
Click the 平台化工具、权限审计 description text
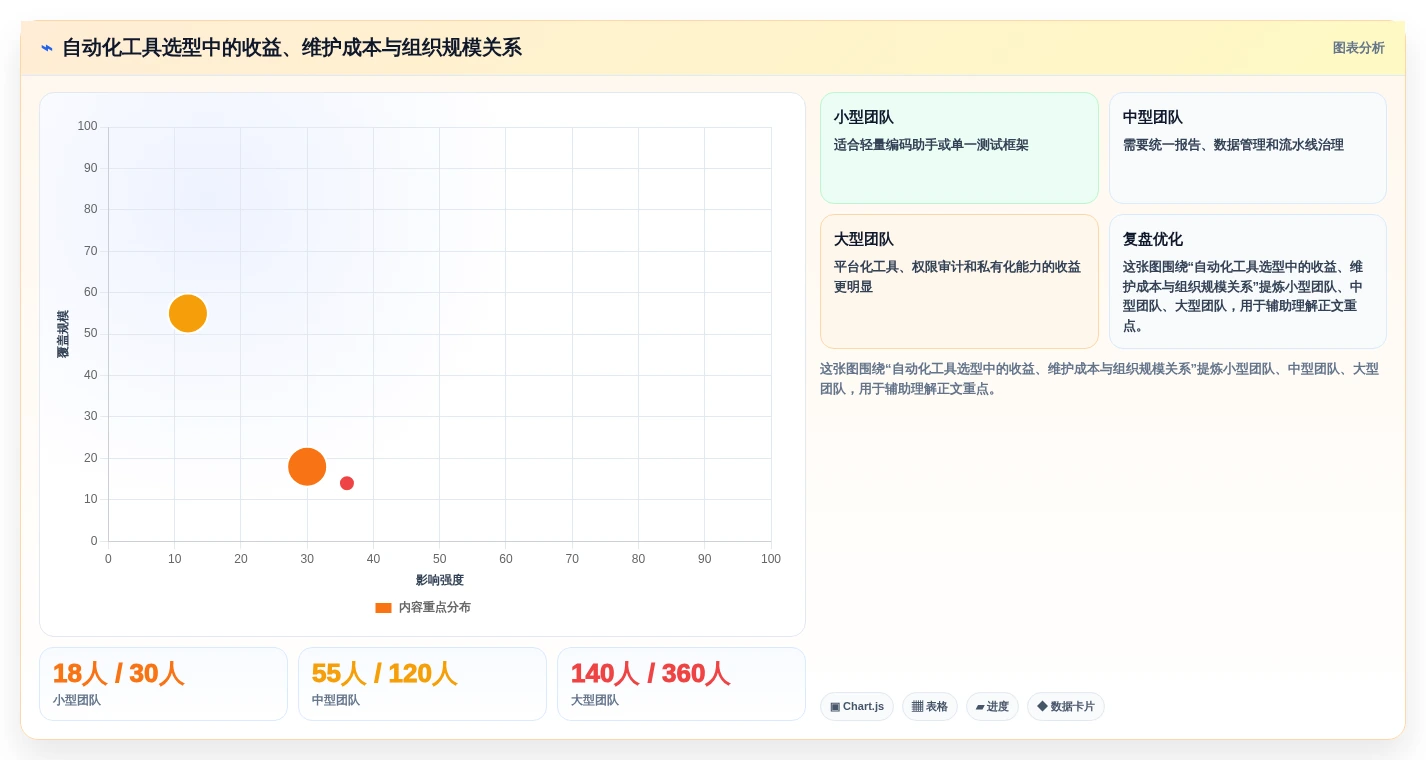click(957, 277)
